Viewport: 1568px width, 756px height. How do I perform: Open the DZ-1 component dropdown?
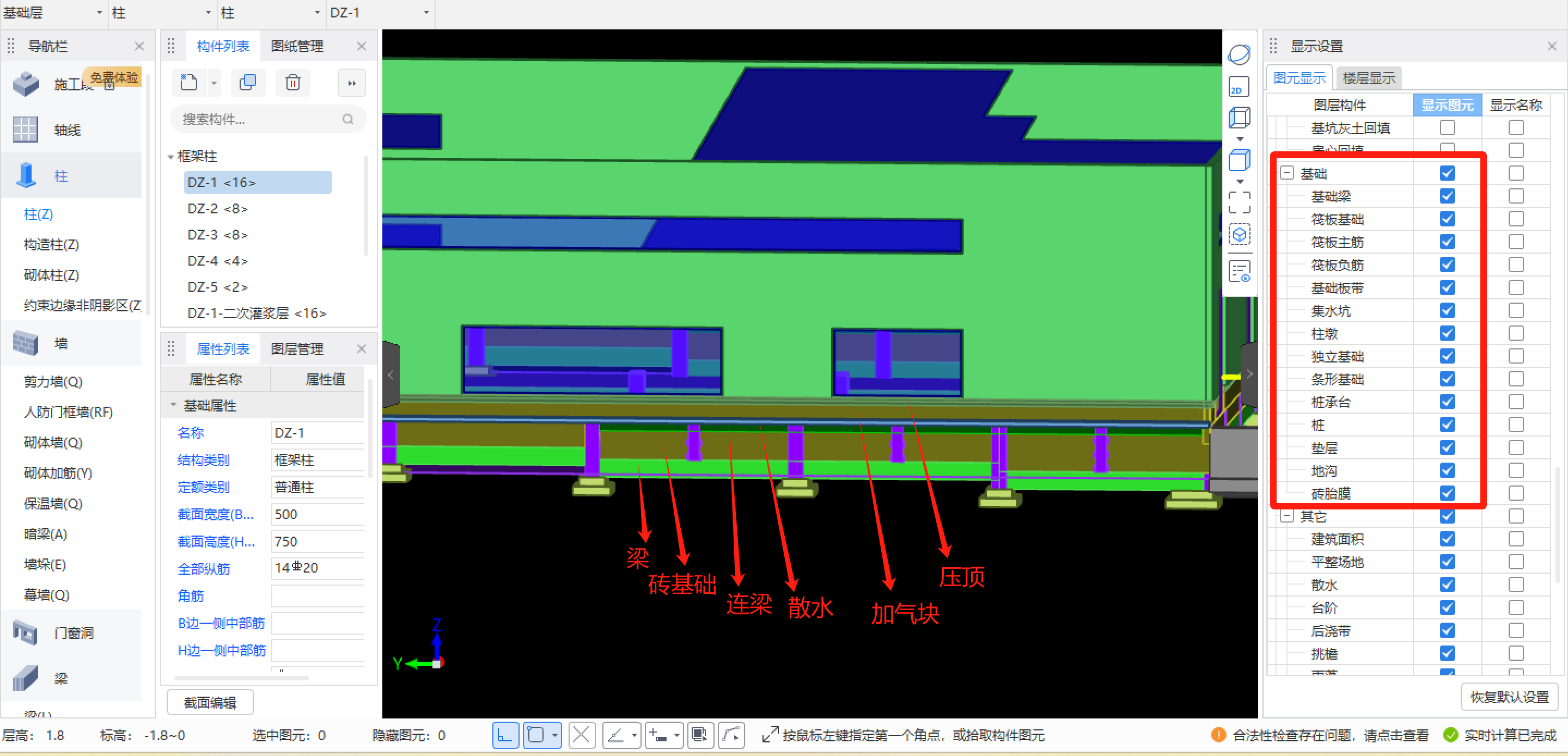[x=425, y=13]
